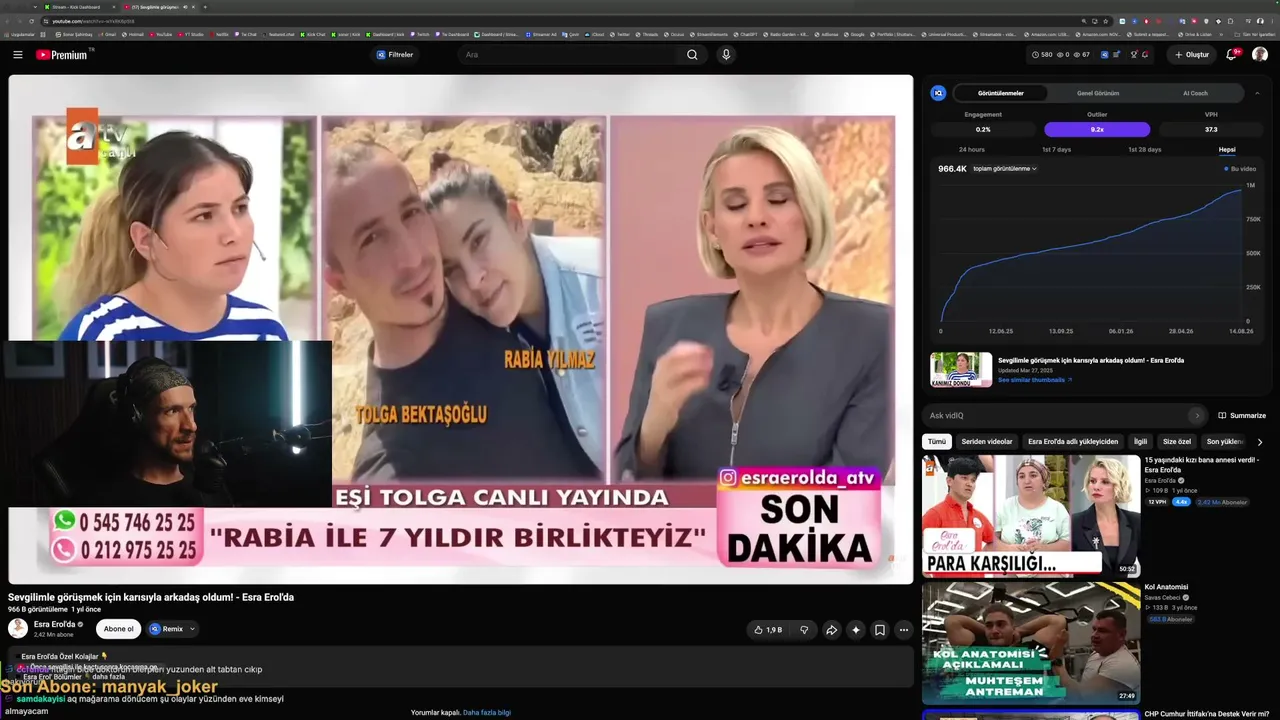Open Esra Erol'da channel avatar
The width and height of the screenshot is (1280, 720).
point(18,628)
